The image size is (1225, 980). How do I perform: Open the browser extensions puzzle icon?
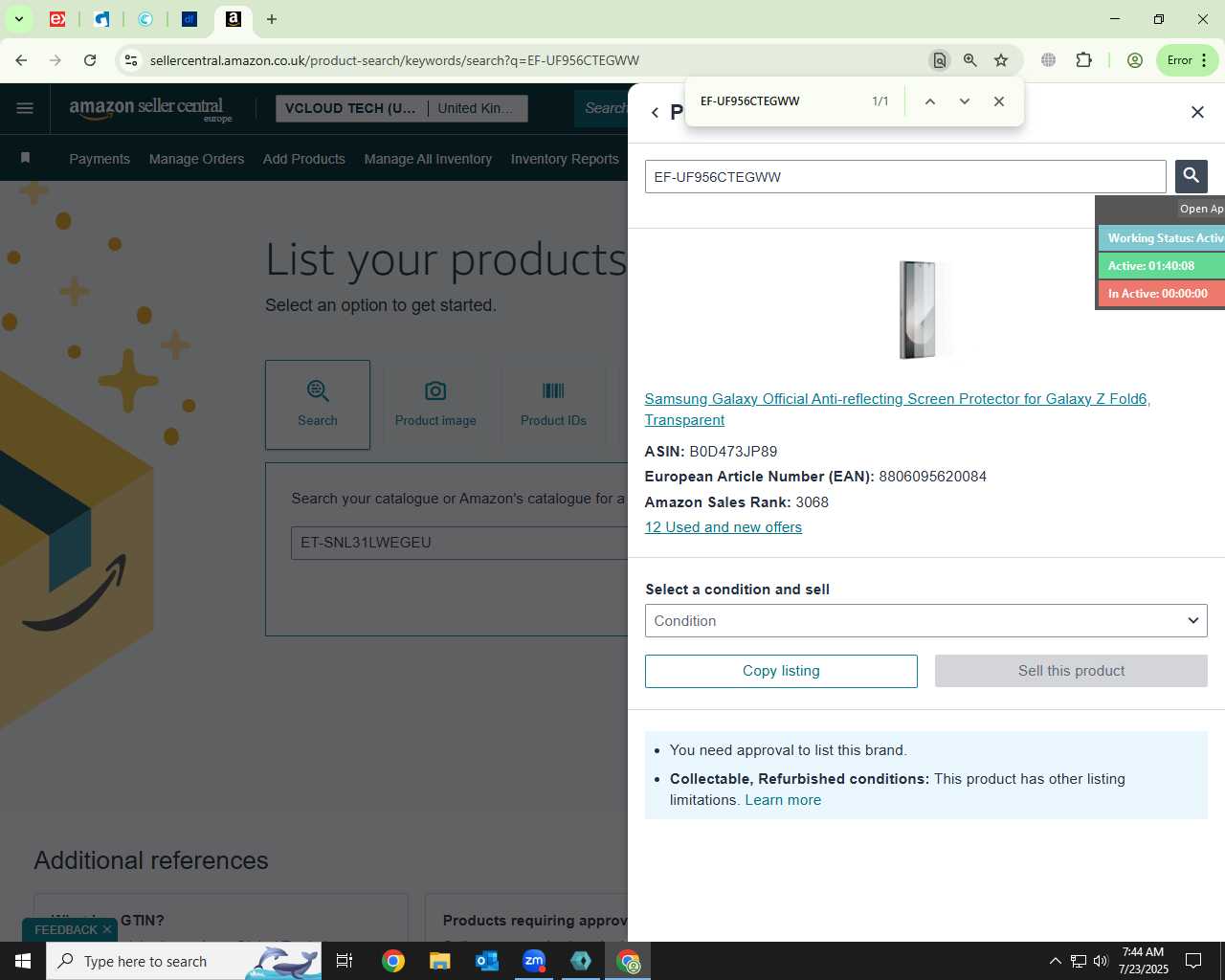point(1083,60)
